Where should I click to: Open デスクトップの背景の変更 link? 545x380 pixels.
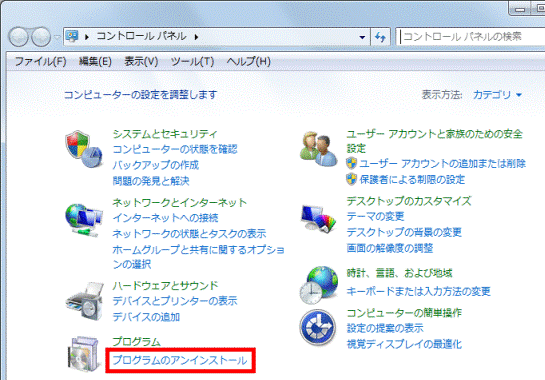[404, 232]
